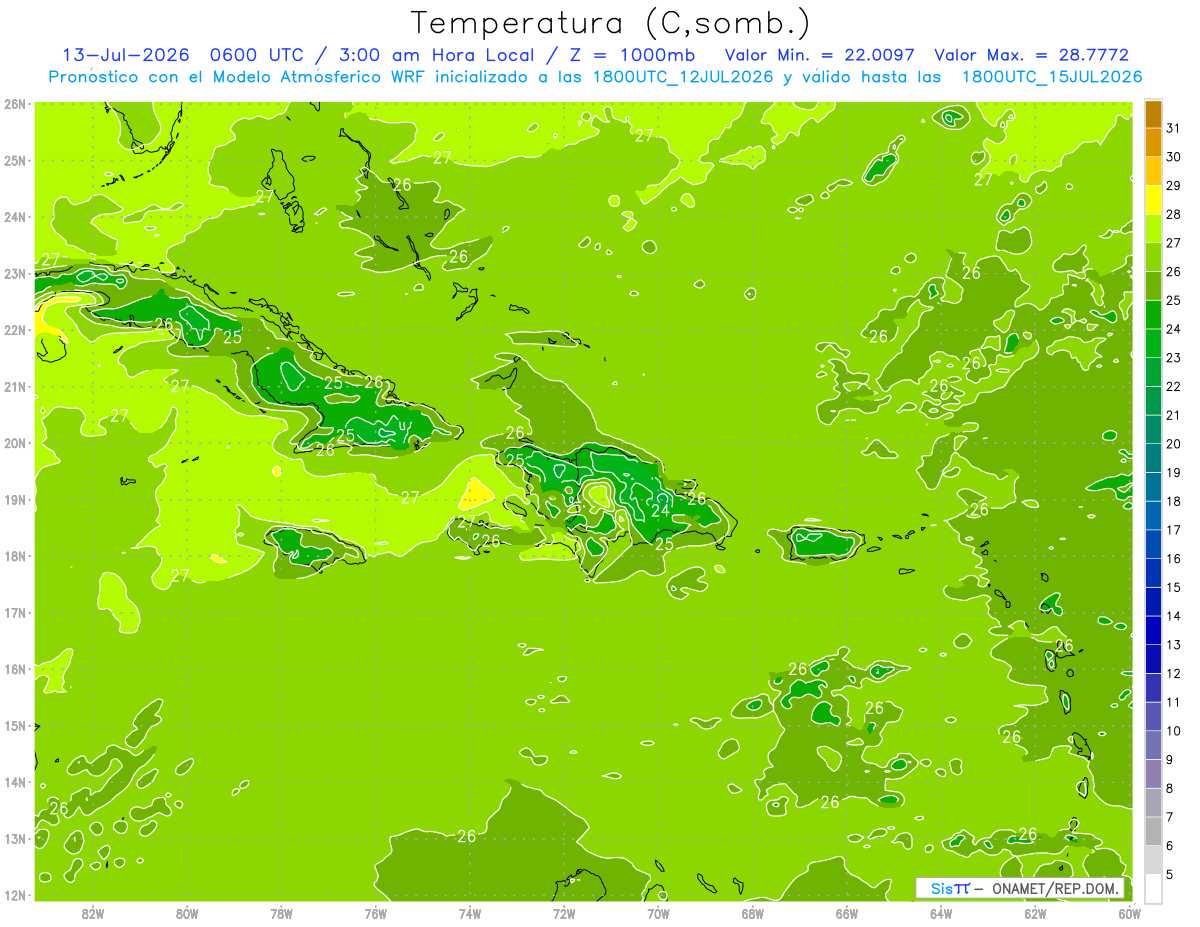Click 'Valor Max. = 28.7772' text
Viewport: 1200px width, 927px height.
coord(1031,55)
